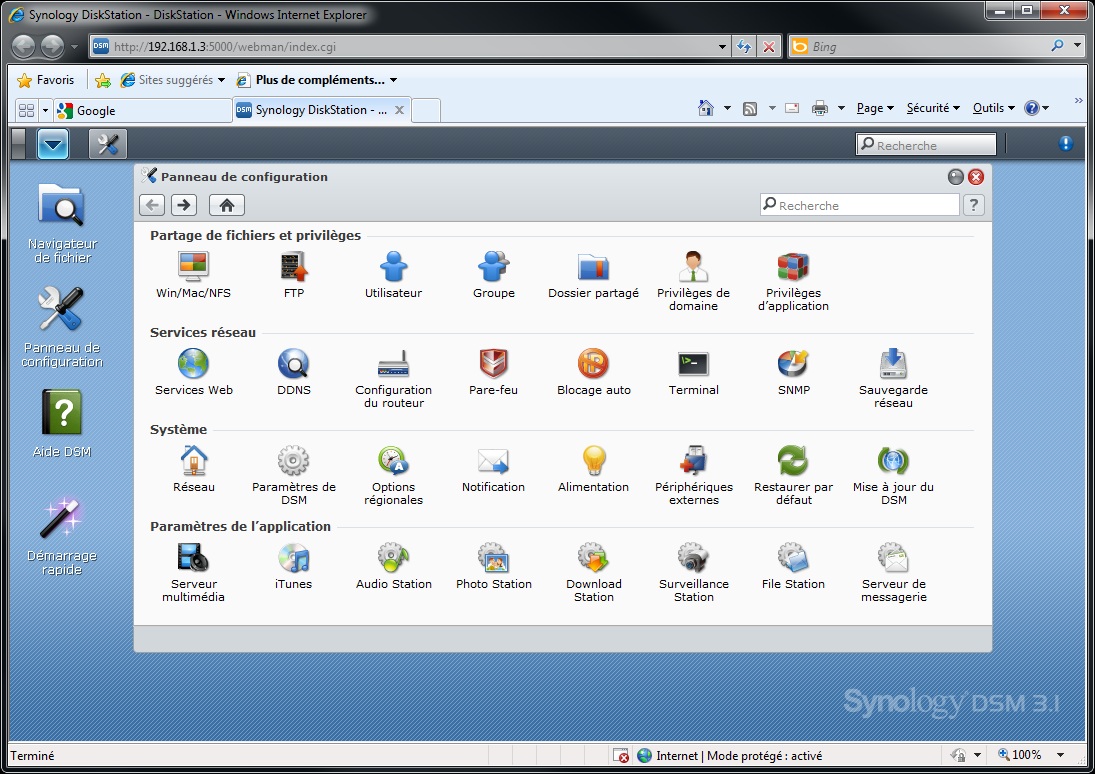Open the Photo Station icon

[494, 557]
